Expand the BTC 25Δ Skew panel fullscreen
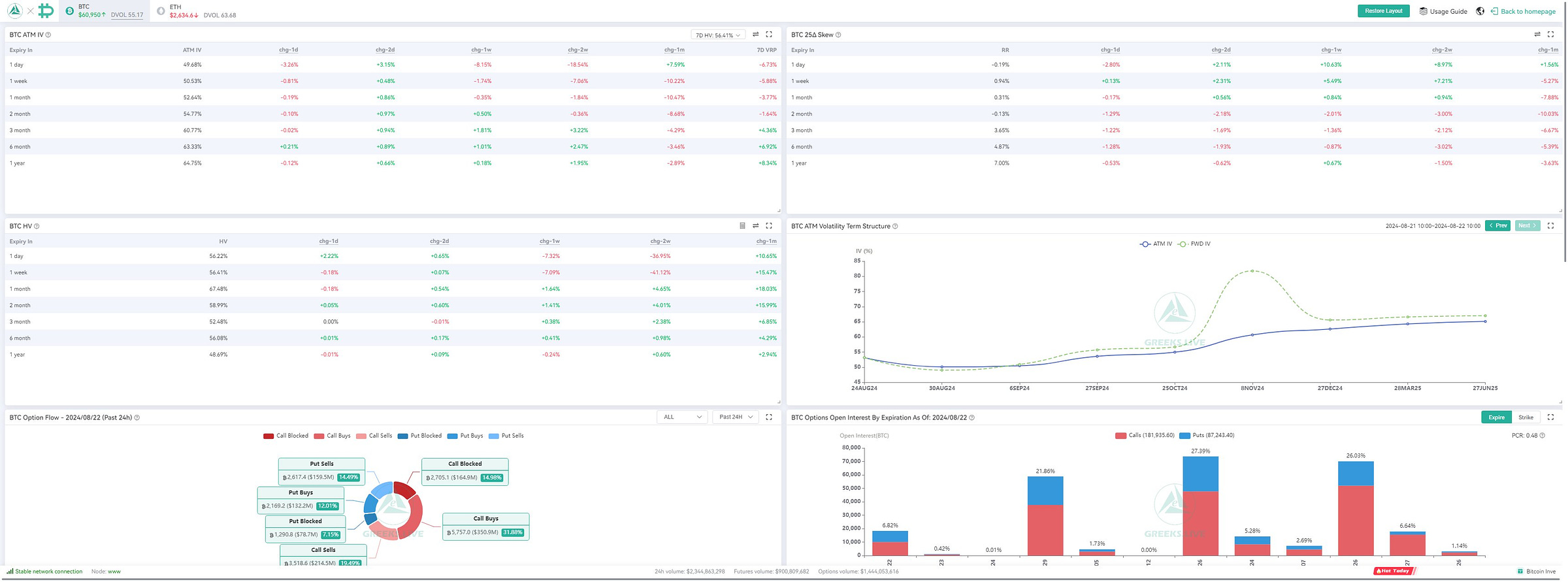This screenshot has width=1568, height=582. point(1550,35)
